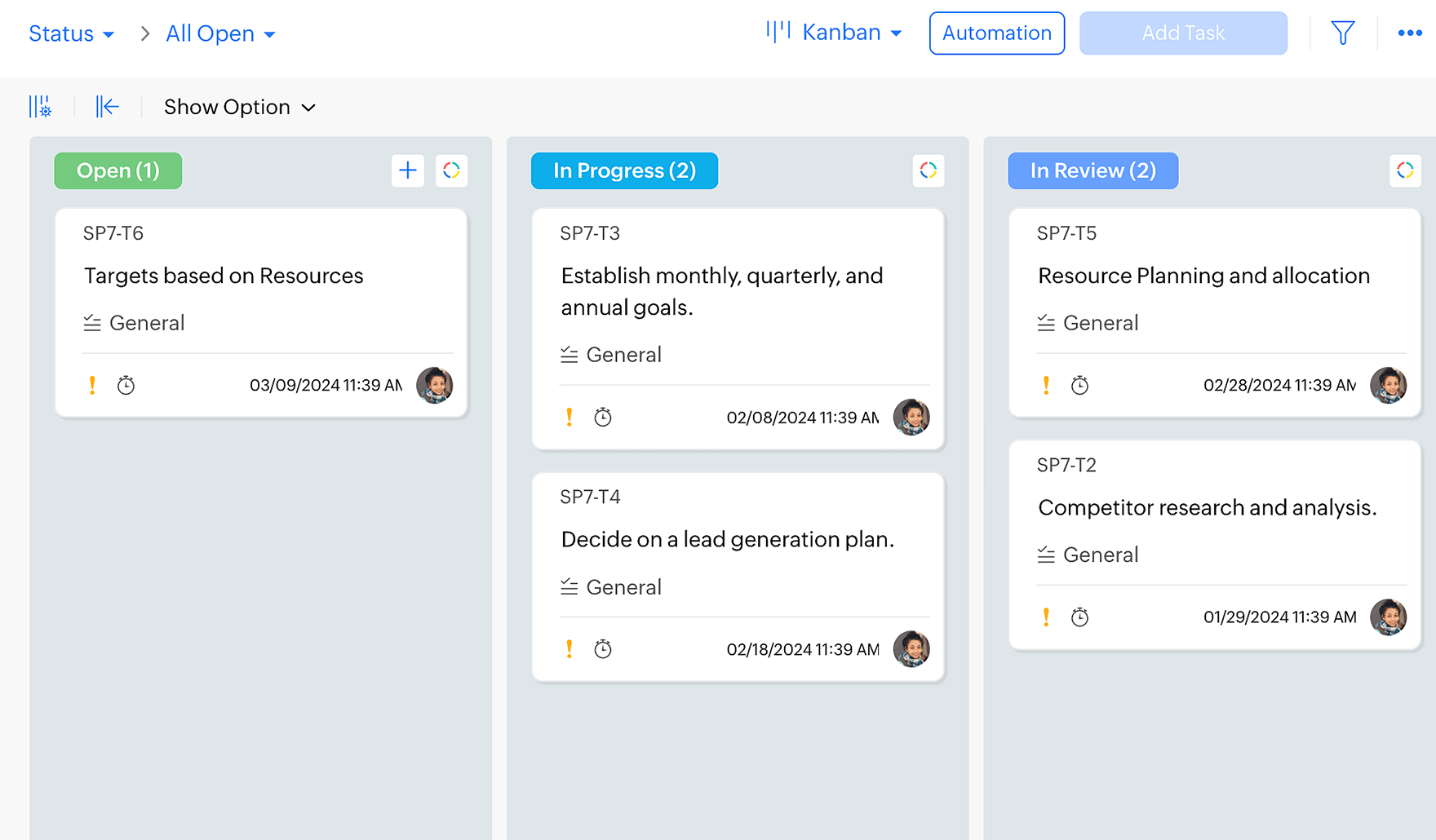This screenshot has width=1436, height=840.
Task: Select the Open (1) column header
Action: [x=118, y=170]
